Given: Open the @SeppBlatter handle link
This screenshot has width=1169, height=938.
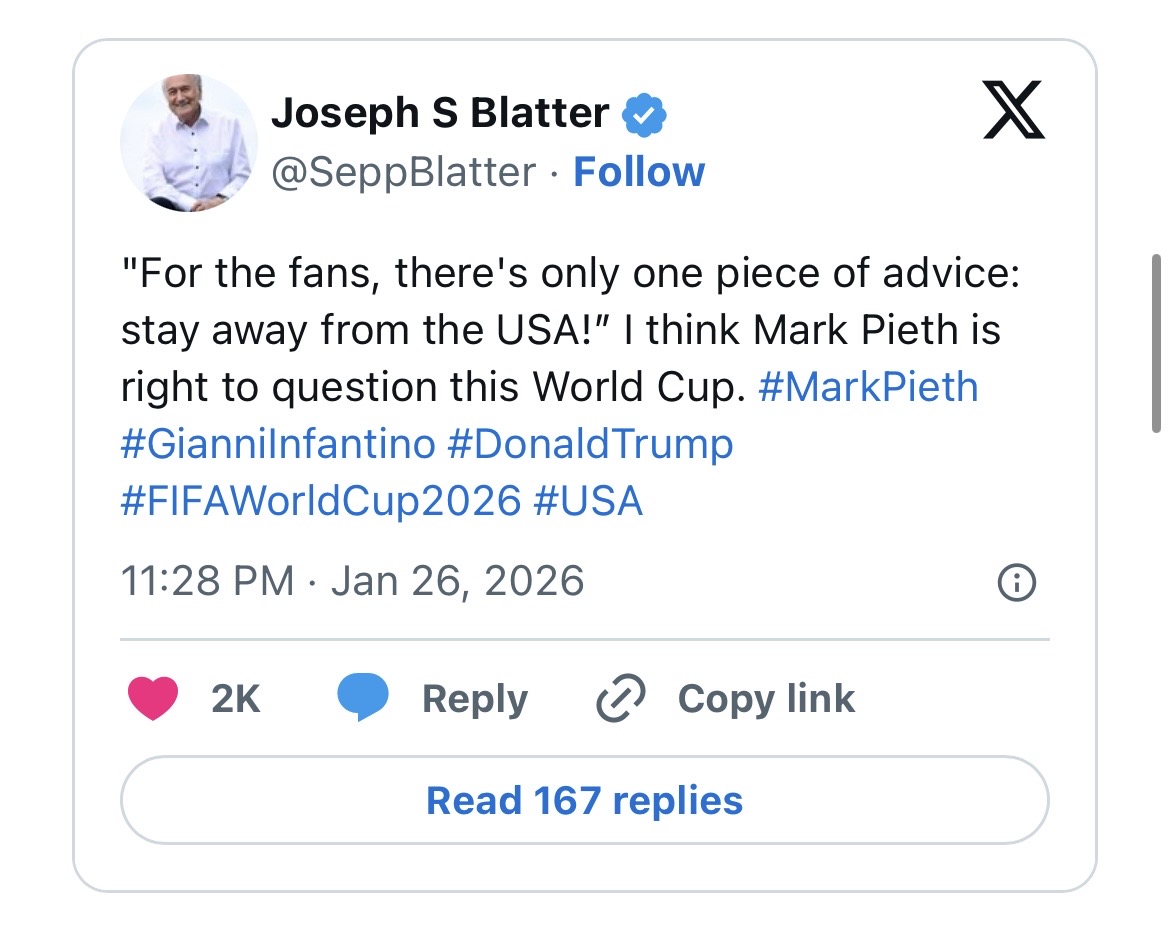Looking at the screenshot, I should (403, 173).
